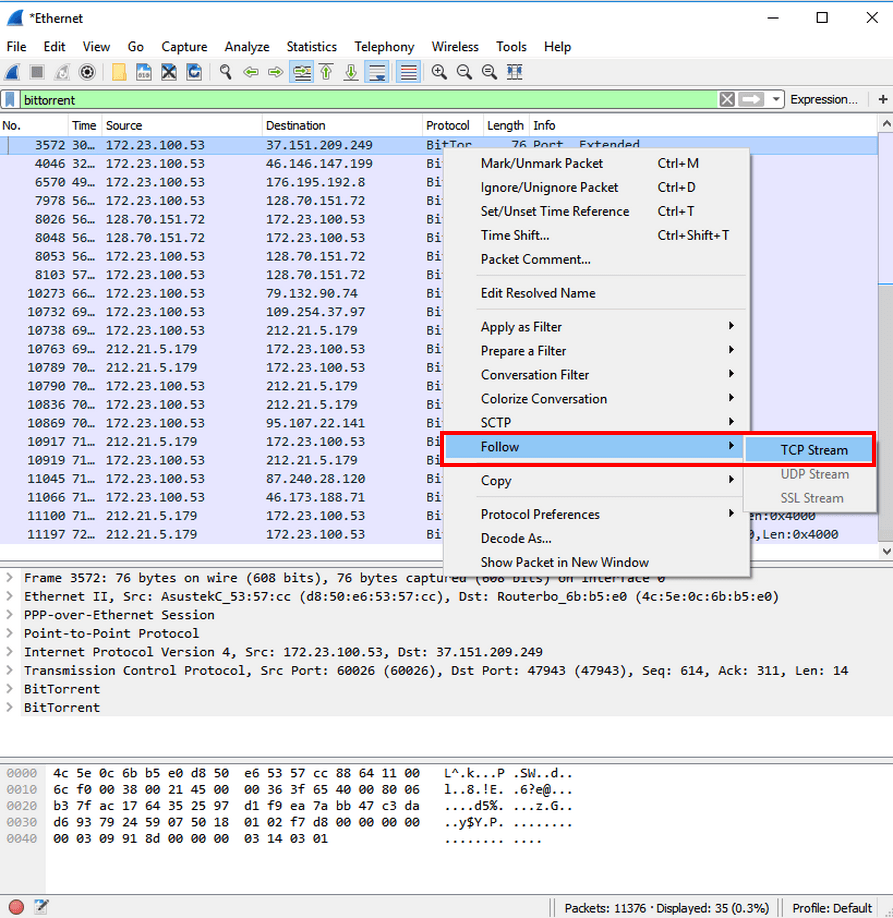This screenshot has height=918, width=893.
Task: Expand the Internet Protocol Version 4 tree
Action: (x=9, y=652)
